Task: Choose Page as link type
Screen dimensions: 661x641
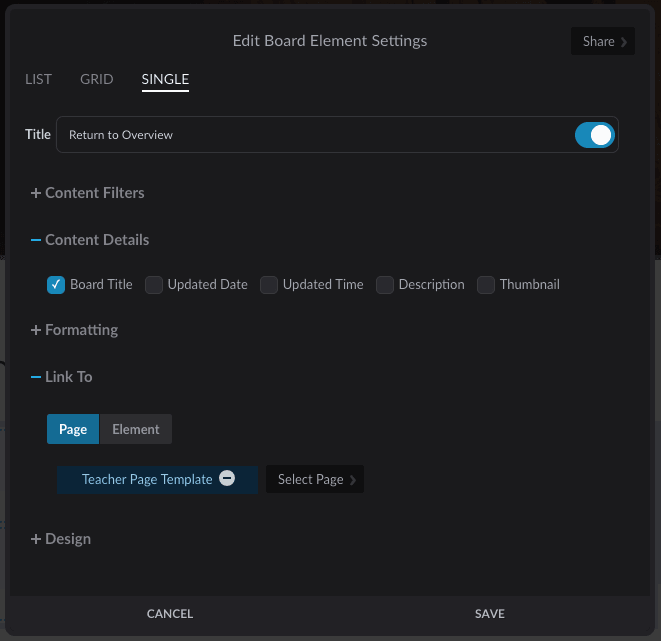Action: click(73, 429)
